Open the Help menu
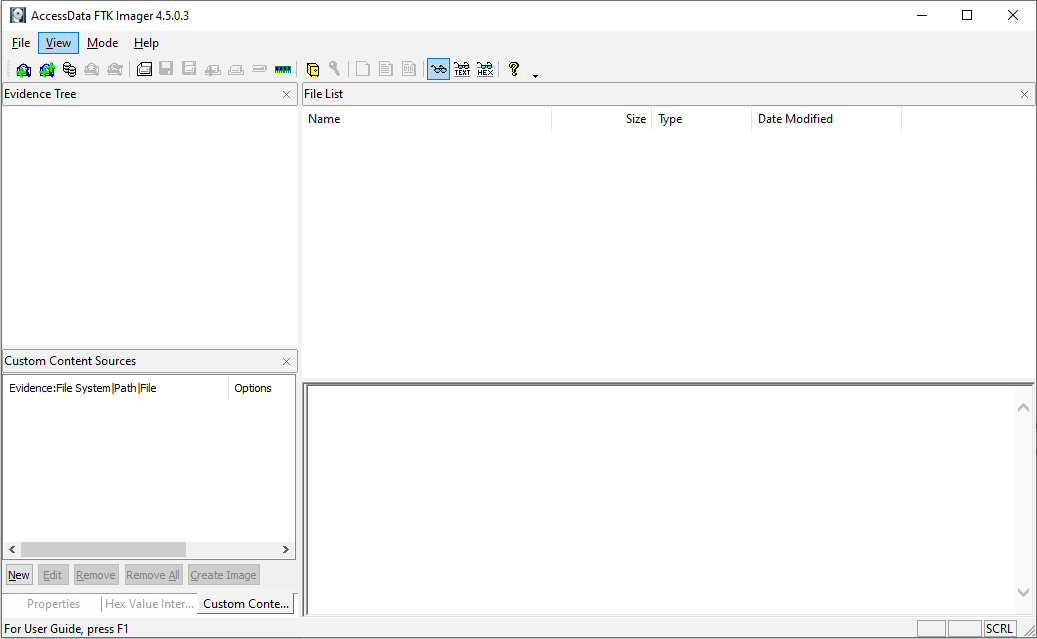Image resolution: width=1037 pixels, height=639 pixels. coord(146,43)
